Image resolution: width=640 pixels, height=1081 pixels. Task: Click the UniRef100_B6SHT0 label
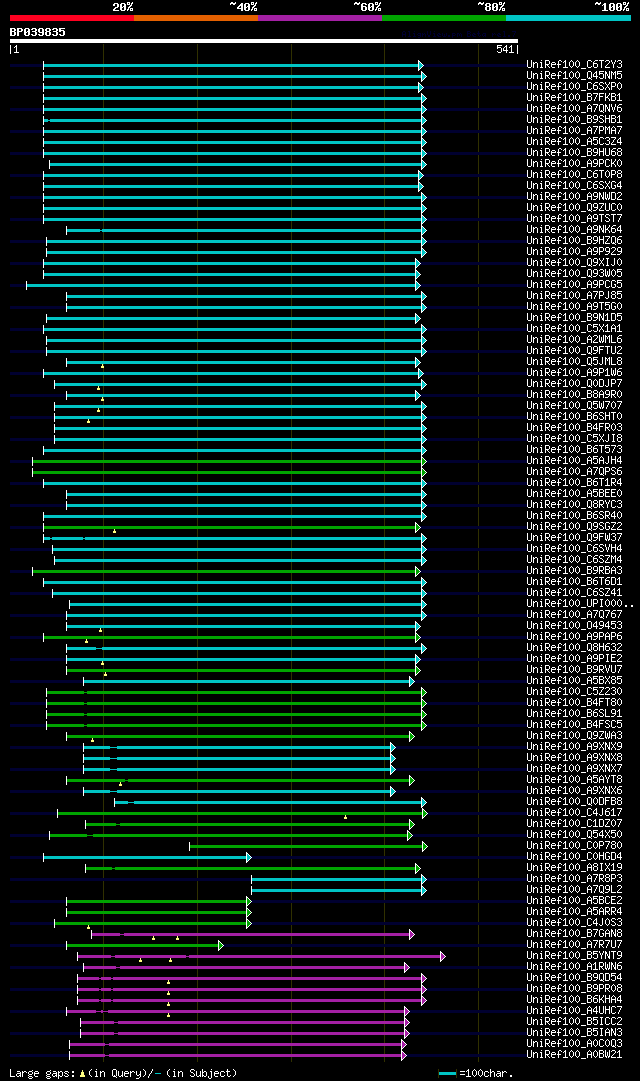point(574,417)
